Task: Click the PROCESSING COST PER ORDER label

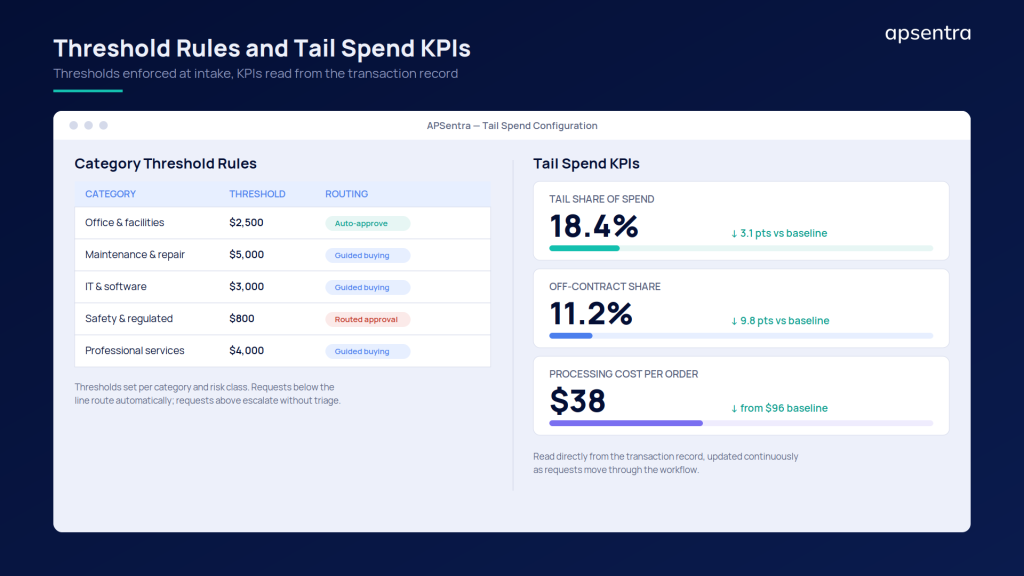Action: point(624,374)
